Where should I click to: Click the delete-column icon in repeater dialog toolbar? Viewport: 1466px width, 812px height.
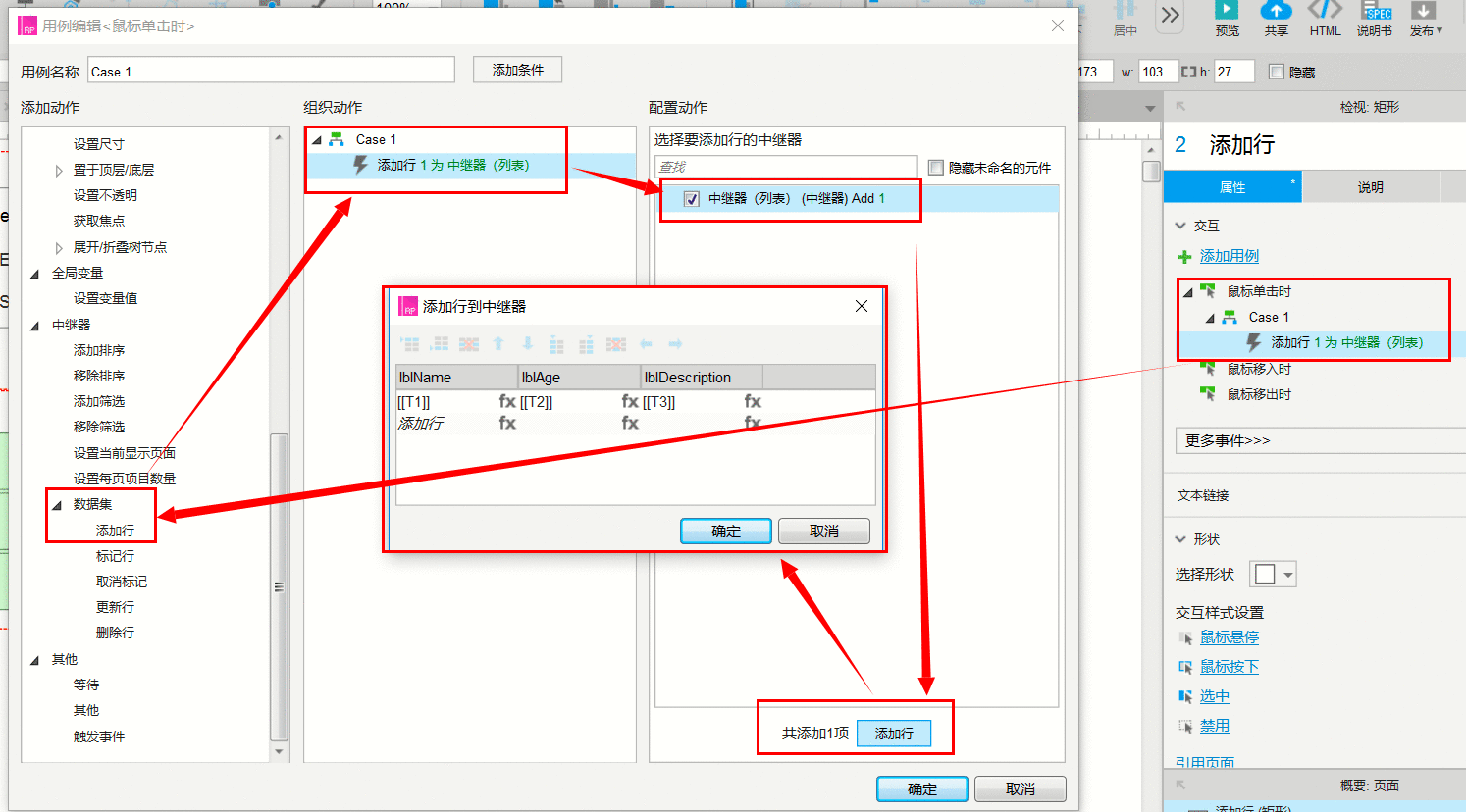click(x=616, y=344)
